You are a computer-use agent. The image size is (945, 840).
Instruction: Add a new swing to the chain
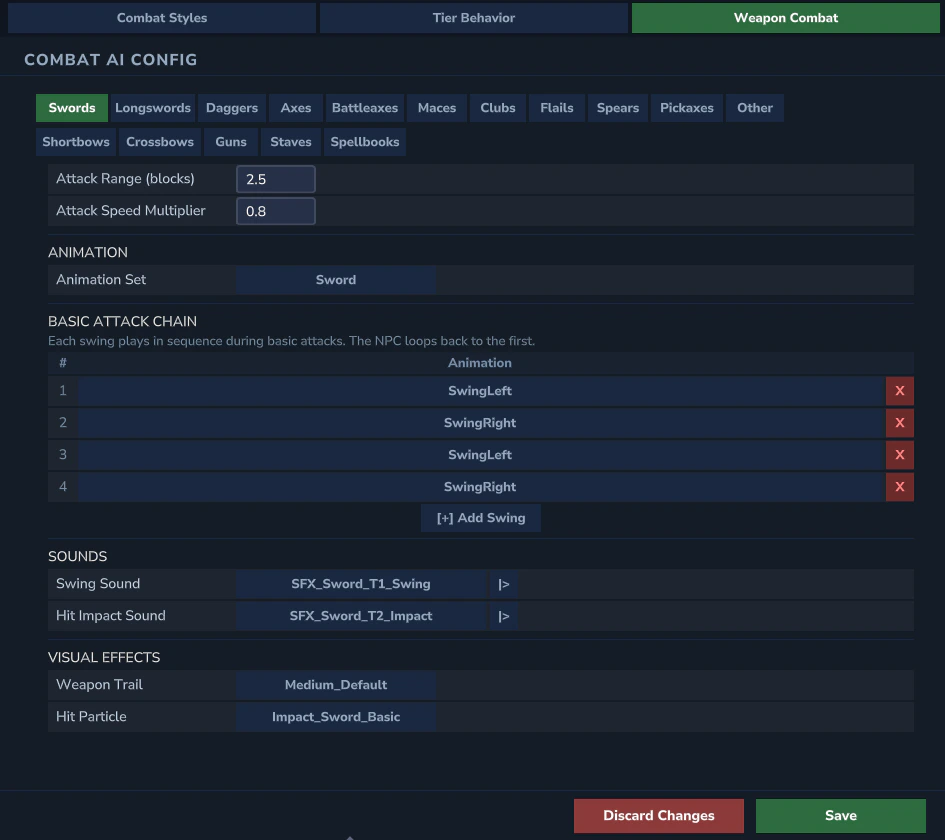click(480, 517)
